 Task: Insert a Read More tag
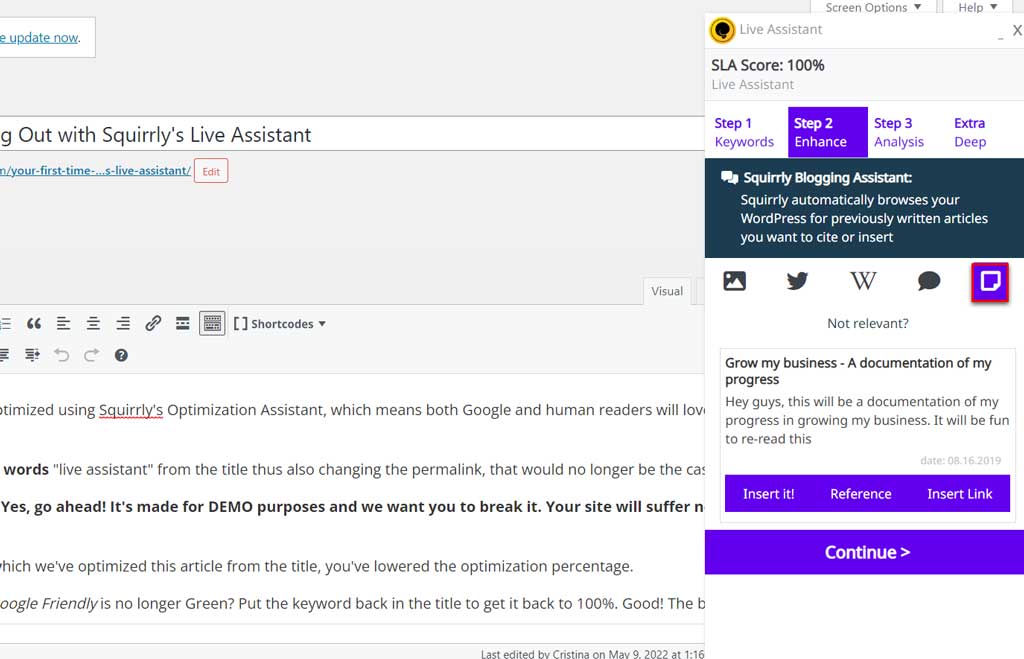183,324
